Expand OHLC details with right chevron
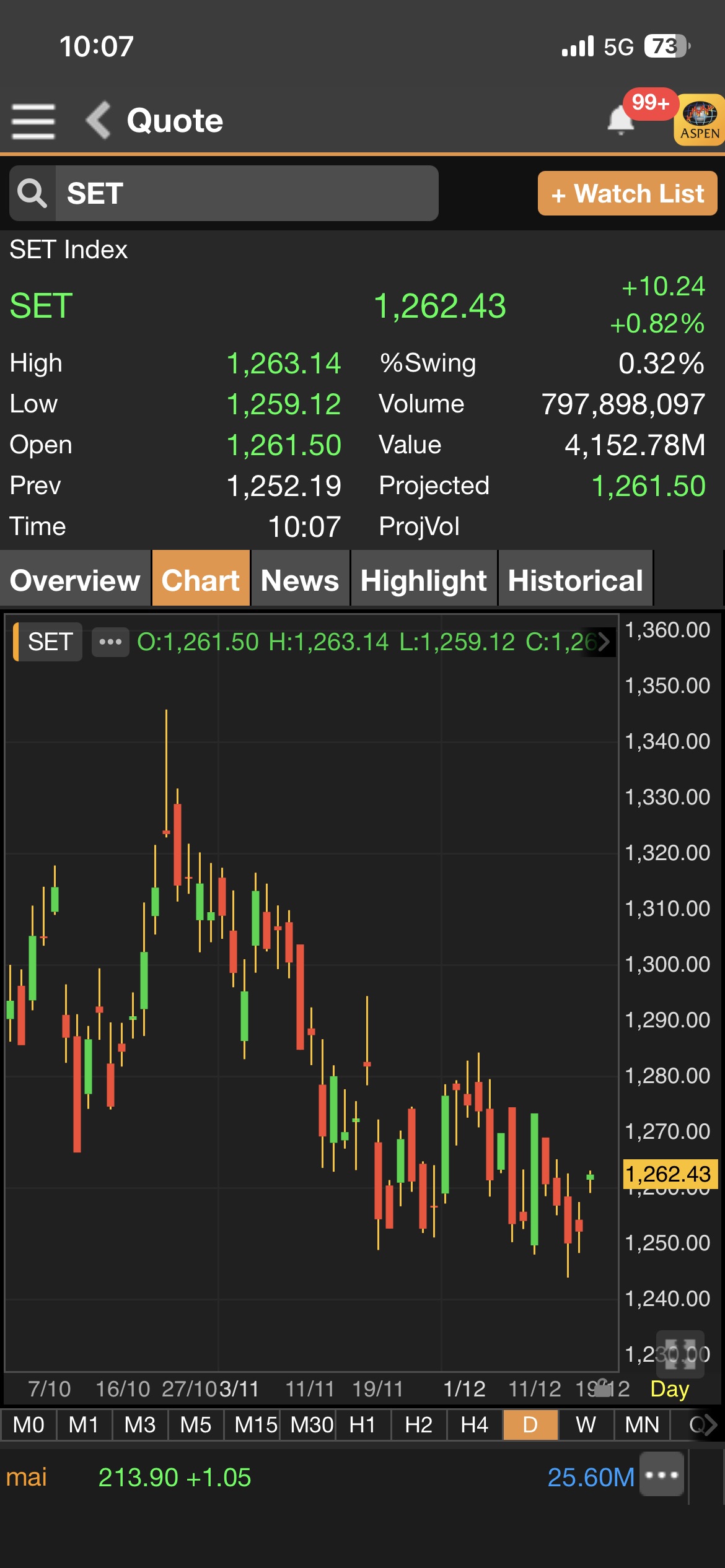725x1568 pixels. tap(604, 642)
